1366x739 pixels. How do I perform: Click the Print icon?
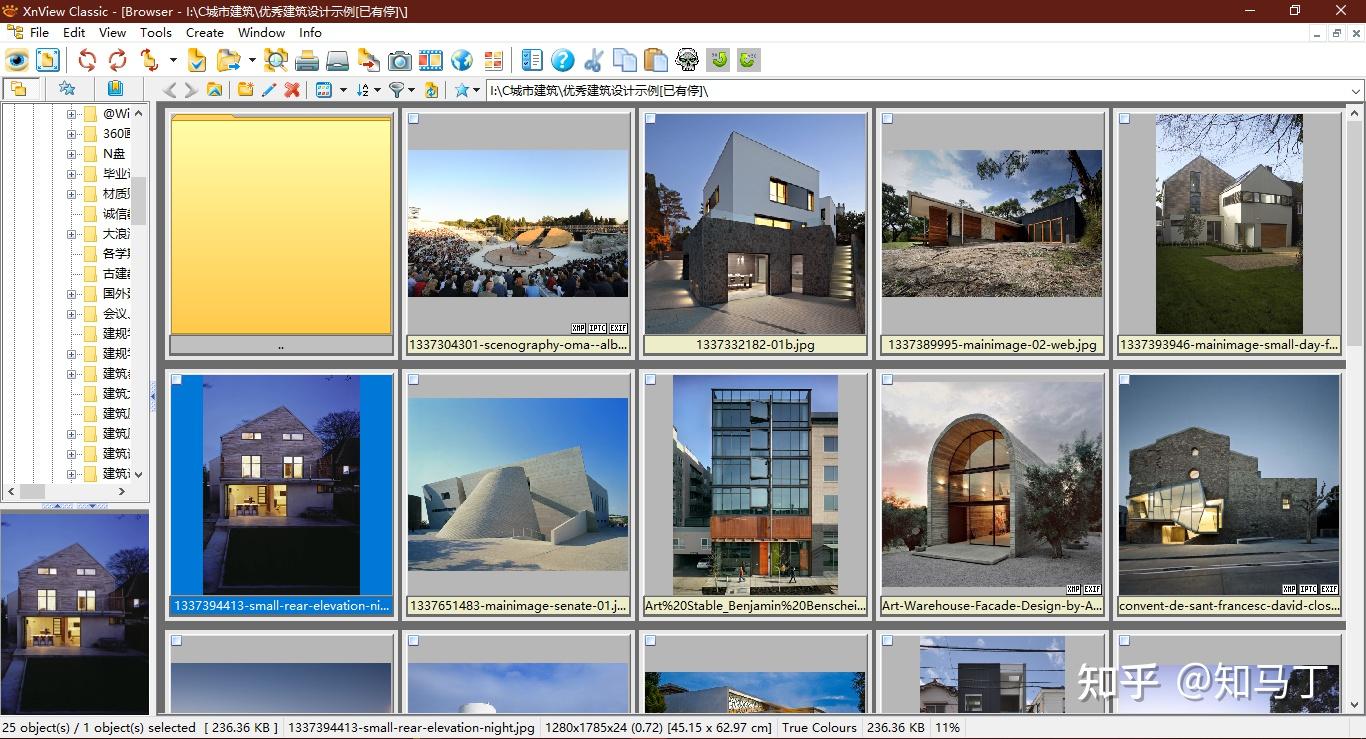coord(307,60)
